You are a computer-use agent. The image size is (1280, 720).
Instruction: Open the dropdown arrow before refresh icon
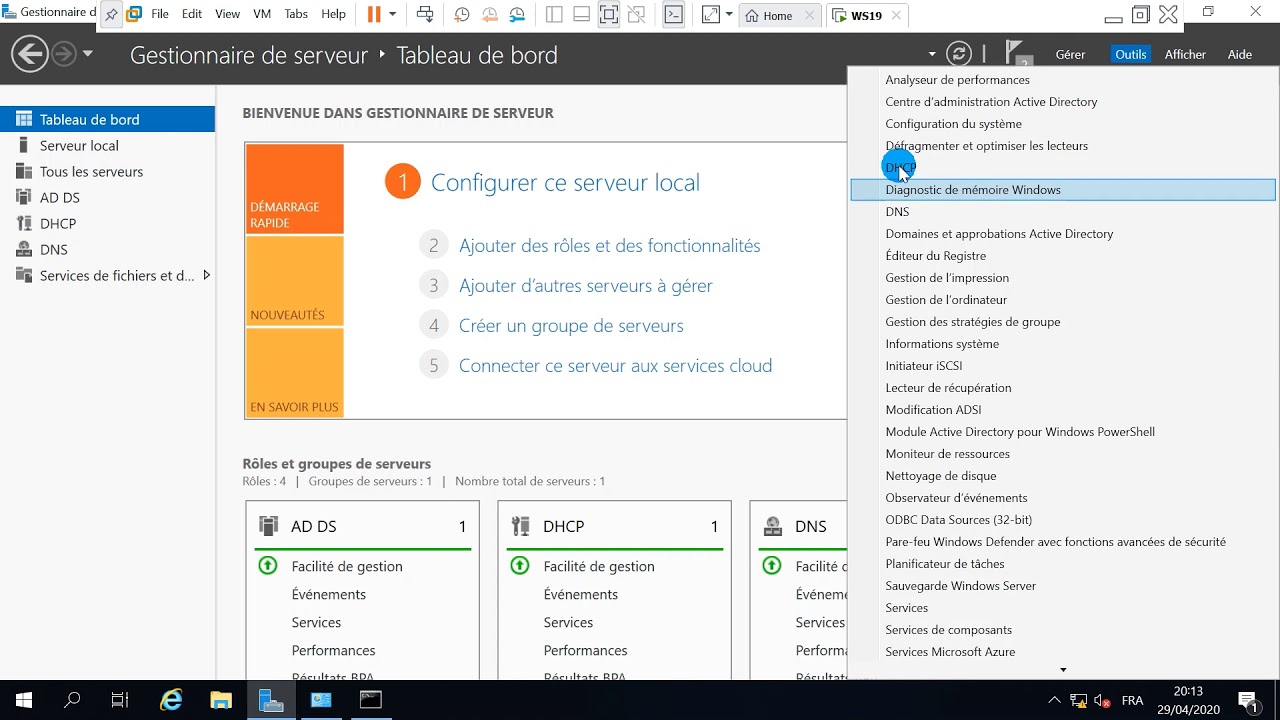932,54
